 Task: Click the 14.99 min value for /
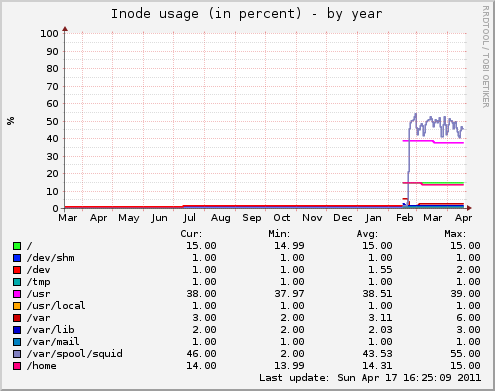pos(289,246)
